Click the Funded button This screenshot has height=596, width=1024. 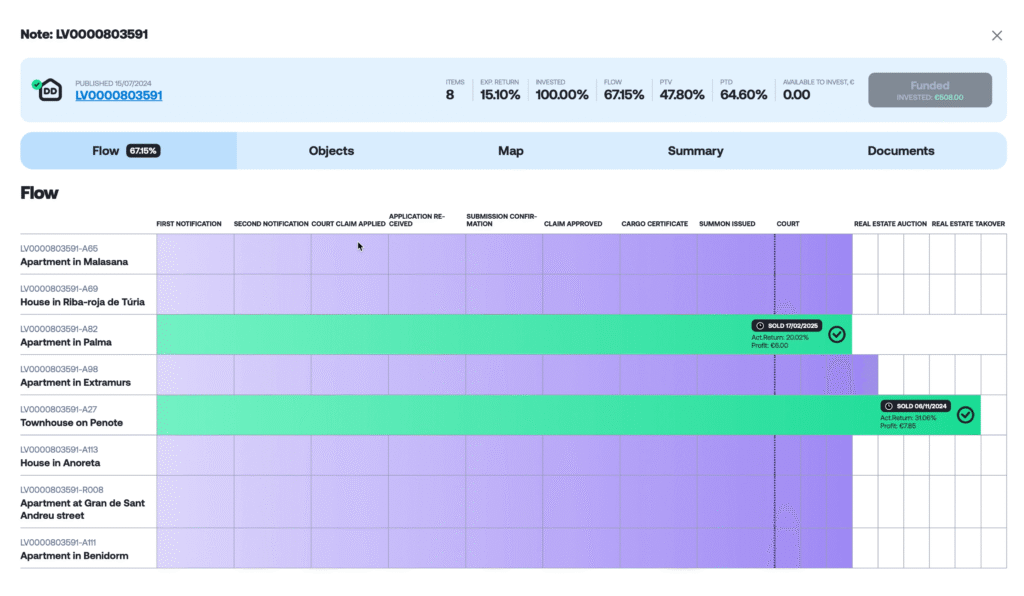pyautogui.click(x=930, y=90)
